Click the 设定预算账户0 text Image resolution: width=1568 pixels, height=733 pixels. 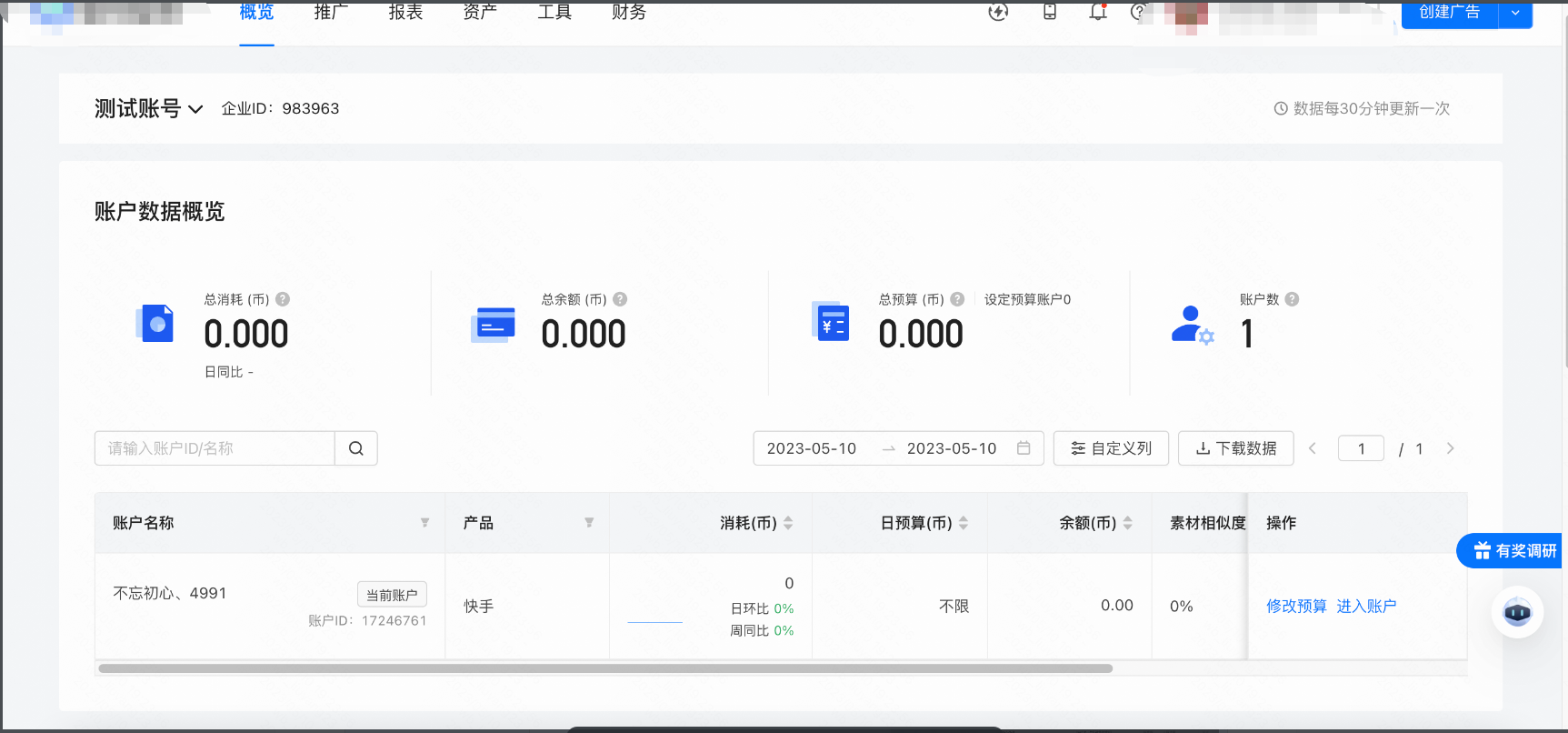click(x=1027, y=299)
